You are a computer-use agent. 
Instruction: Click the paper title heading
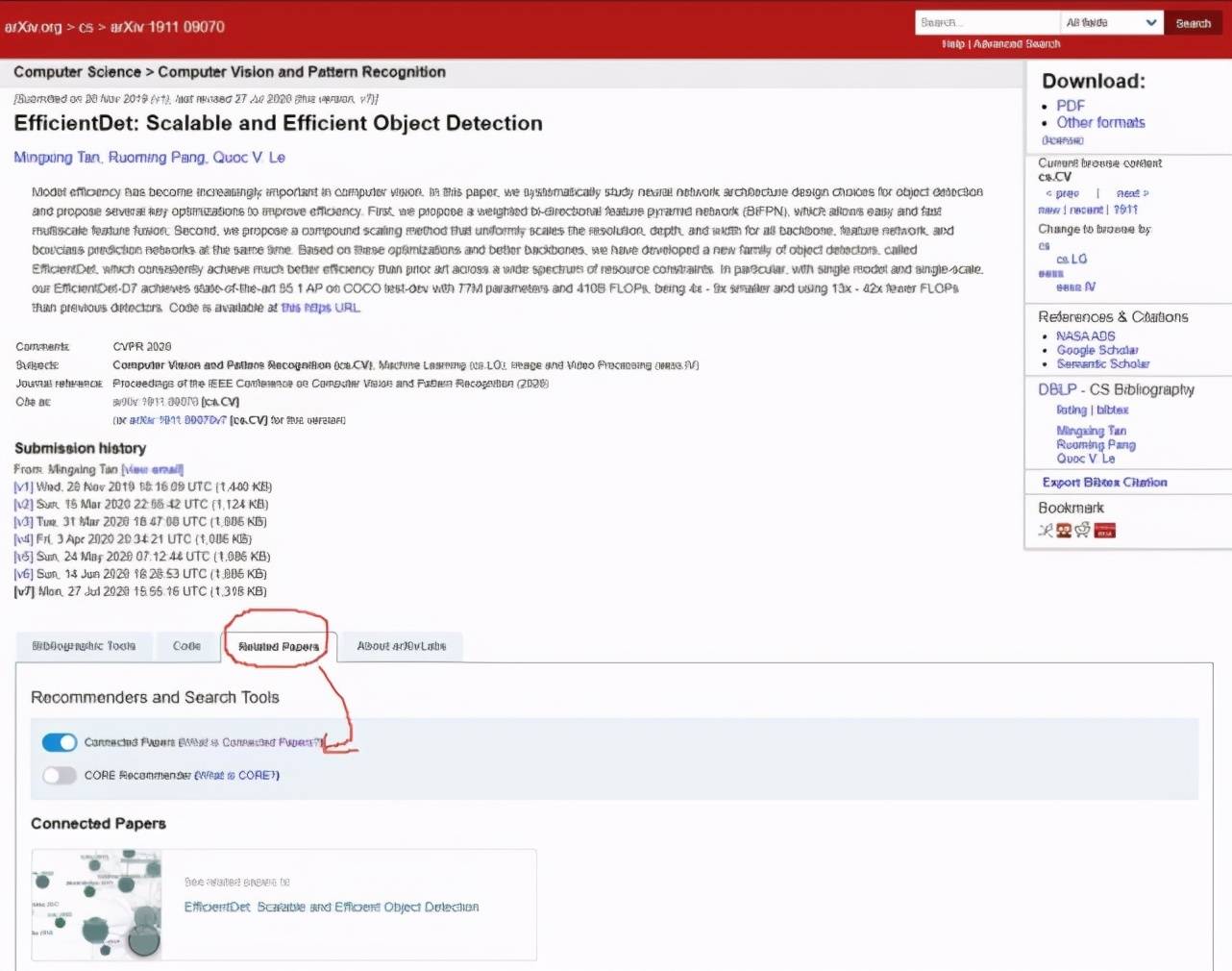click(279, 123)
